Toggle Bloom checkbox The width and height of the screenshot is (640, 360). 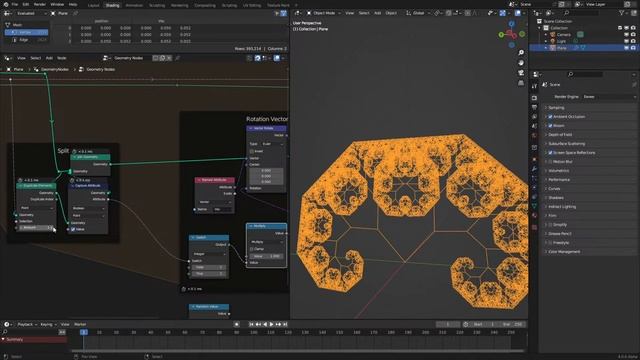[550, 126]
